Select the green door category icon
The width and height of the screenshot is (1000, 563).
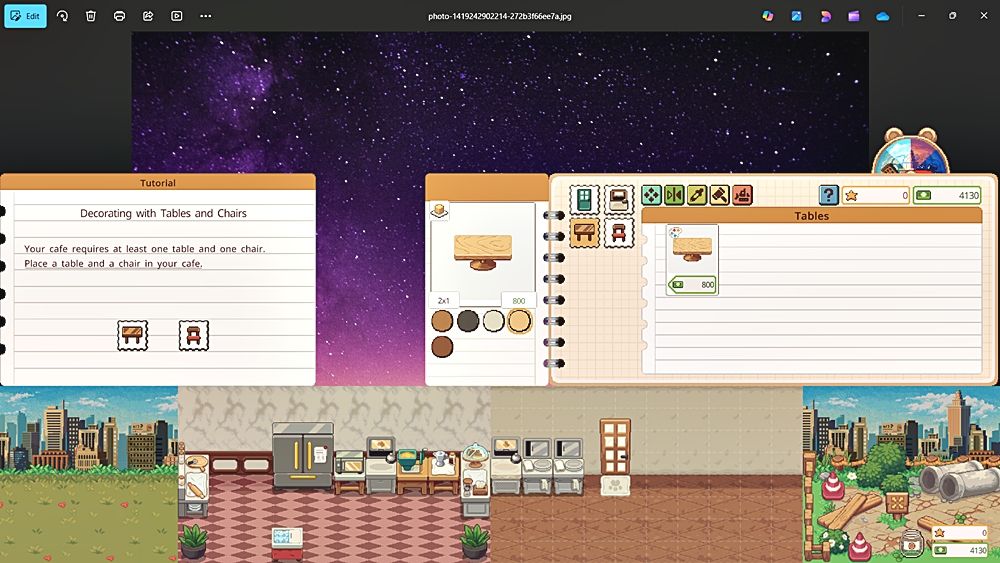tap(584, 200)
